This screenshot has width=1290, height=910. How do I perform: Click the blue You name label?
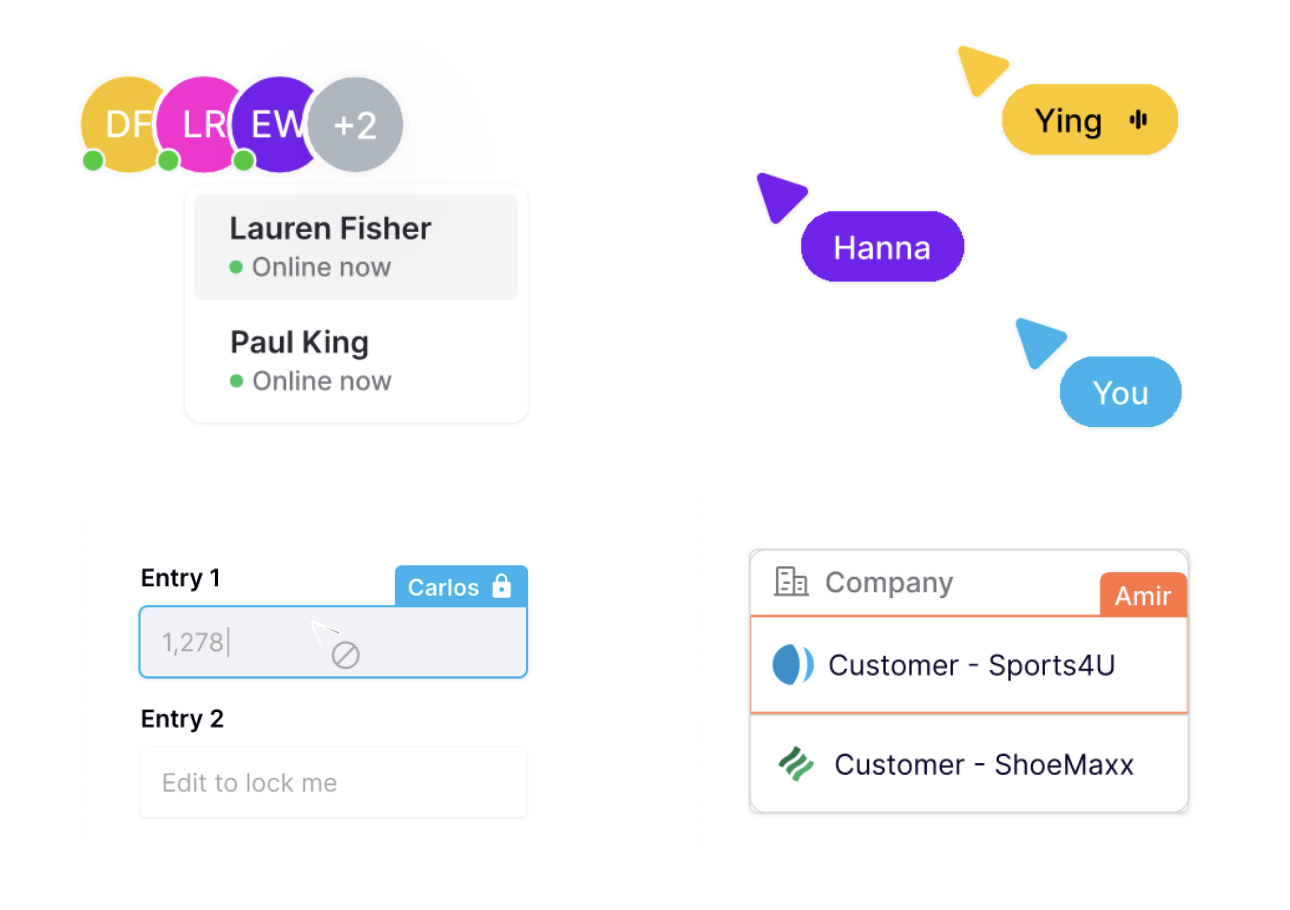[x=1120, y=392]
